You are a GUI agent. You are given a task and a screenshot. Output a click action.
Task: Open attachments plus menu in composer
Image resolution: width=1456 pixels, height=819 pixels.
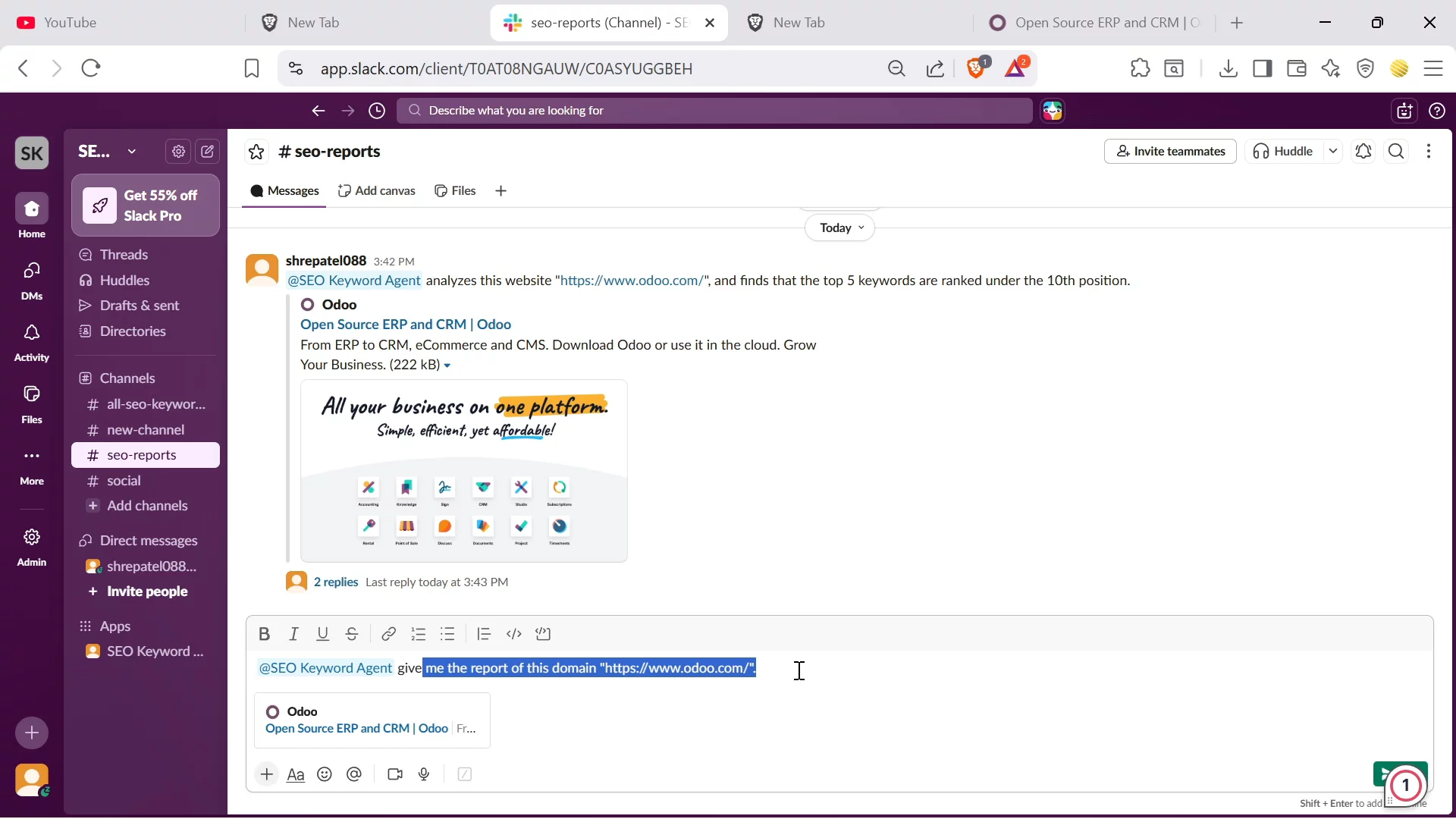[x=267, y=774]
